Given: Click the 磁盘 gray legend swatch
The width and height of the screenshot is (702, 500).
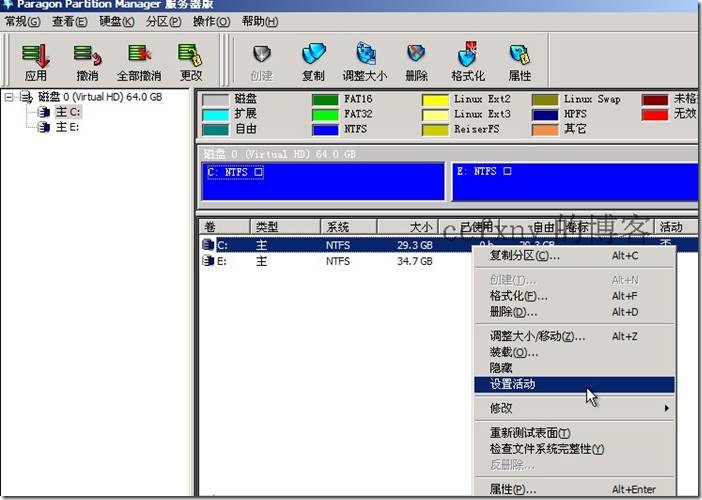Looking at the screenshot, I should pos(215,99).
